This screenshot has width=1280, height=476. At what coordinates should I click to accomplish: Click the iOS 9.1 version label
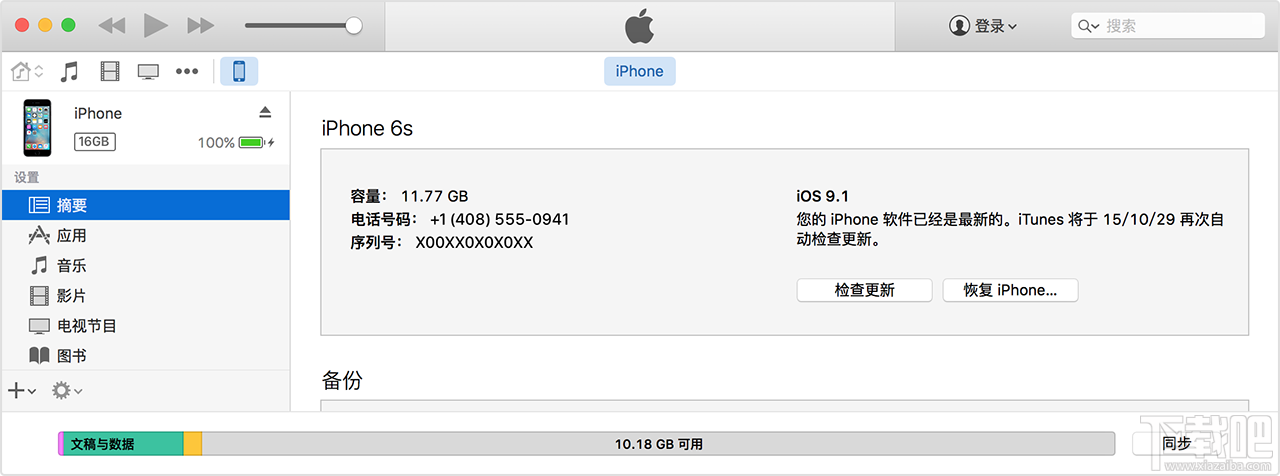[823, 196]
